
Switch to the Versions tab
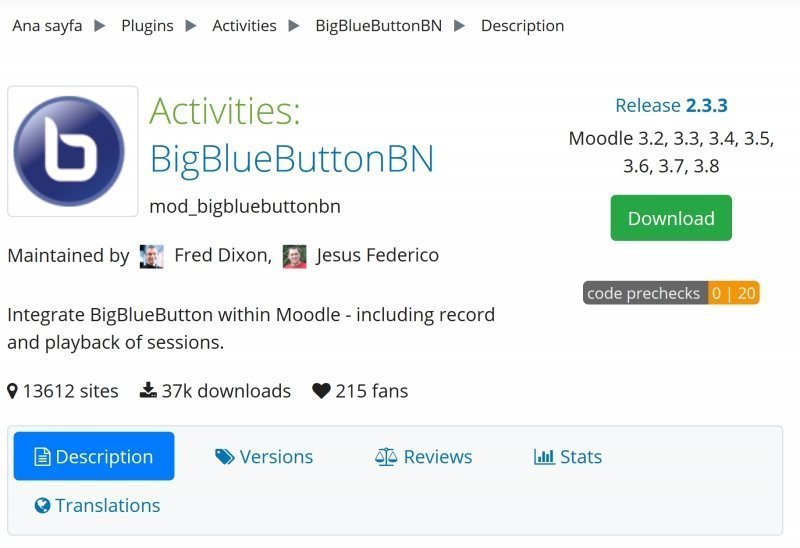(x=276, y=457)
